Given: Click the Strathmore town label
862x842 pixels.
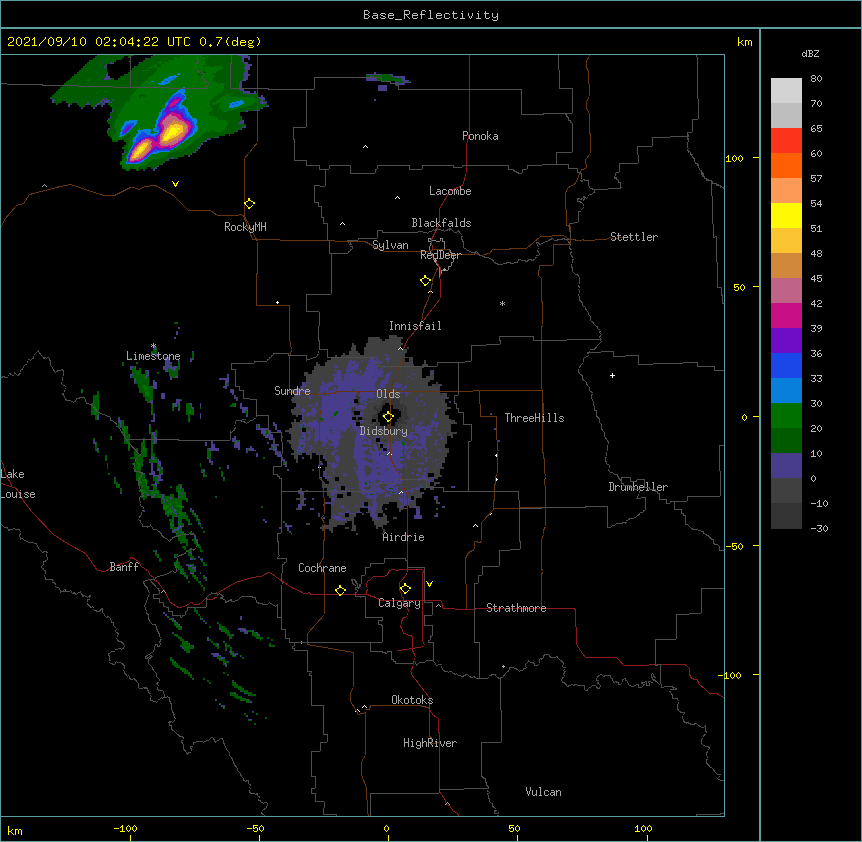Looking at the screenshot, I should [516, 608].
